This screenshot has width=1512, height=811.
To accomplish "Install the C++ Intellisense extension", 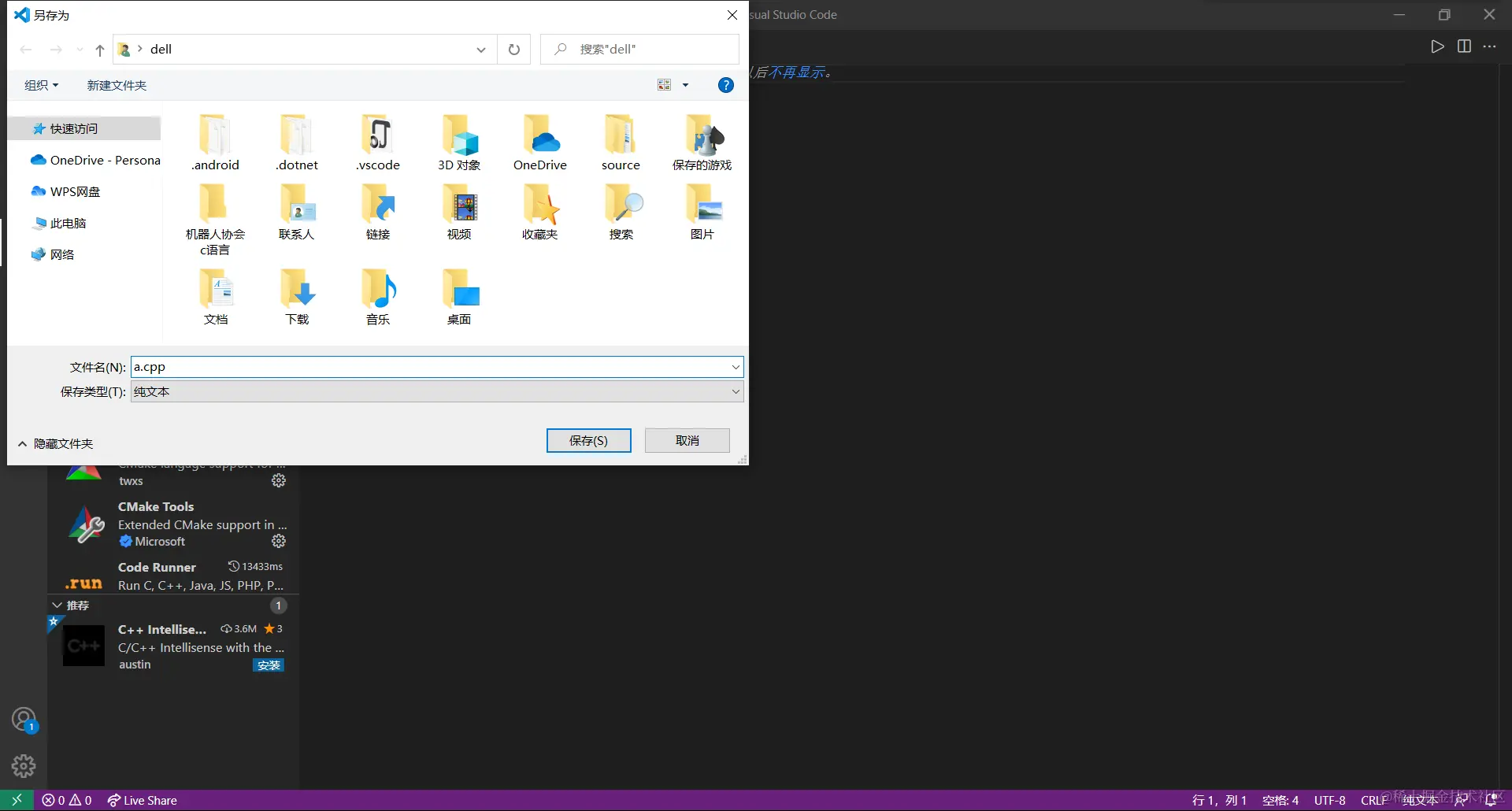I will pos(269,665).
